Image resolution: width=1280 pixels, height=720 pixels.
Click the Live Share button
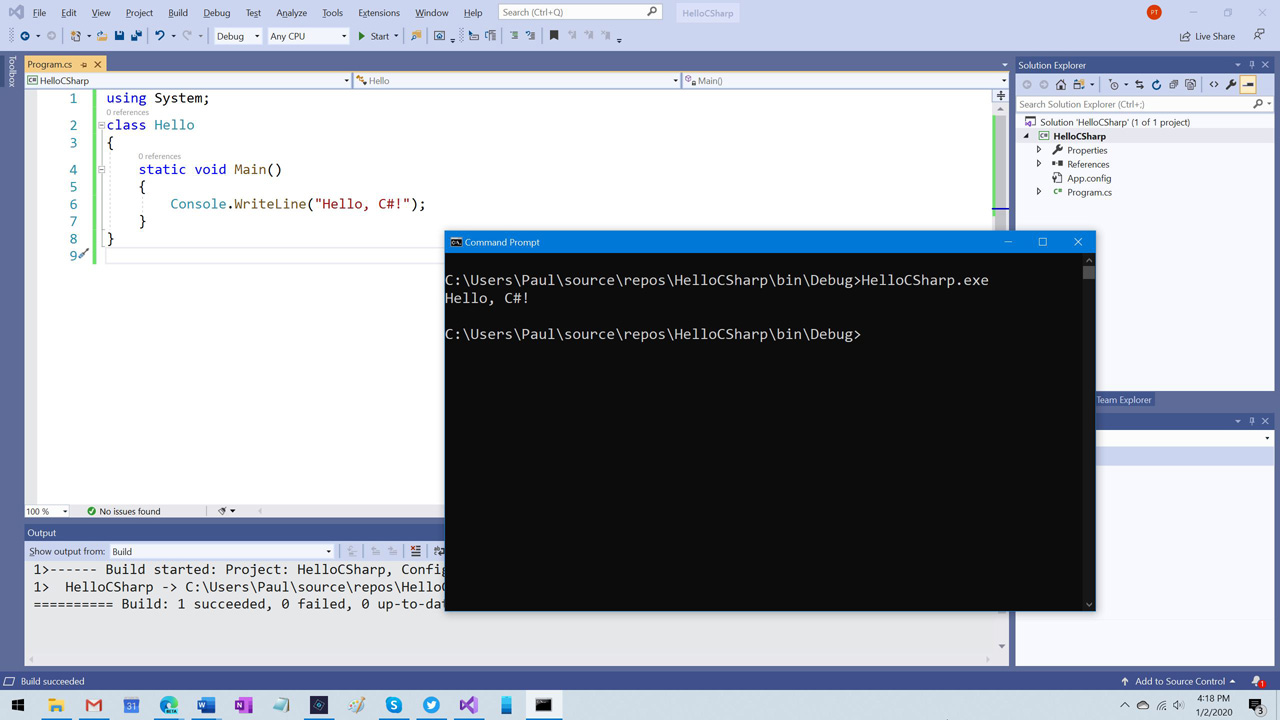(1207, 36)
